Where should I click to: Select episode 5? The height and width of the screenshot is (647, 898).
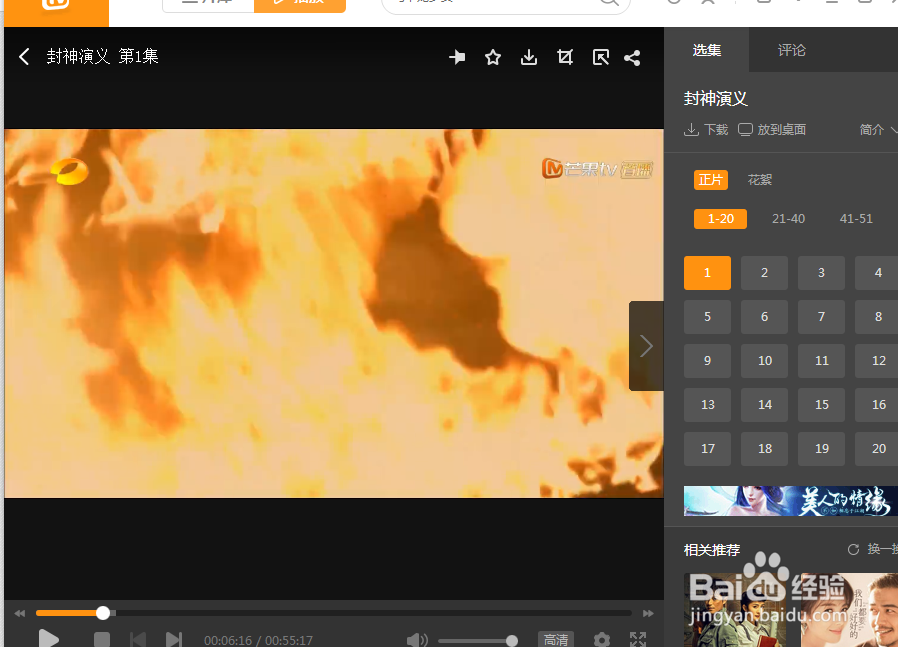[x=707, y=317]
